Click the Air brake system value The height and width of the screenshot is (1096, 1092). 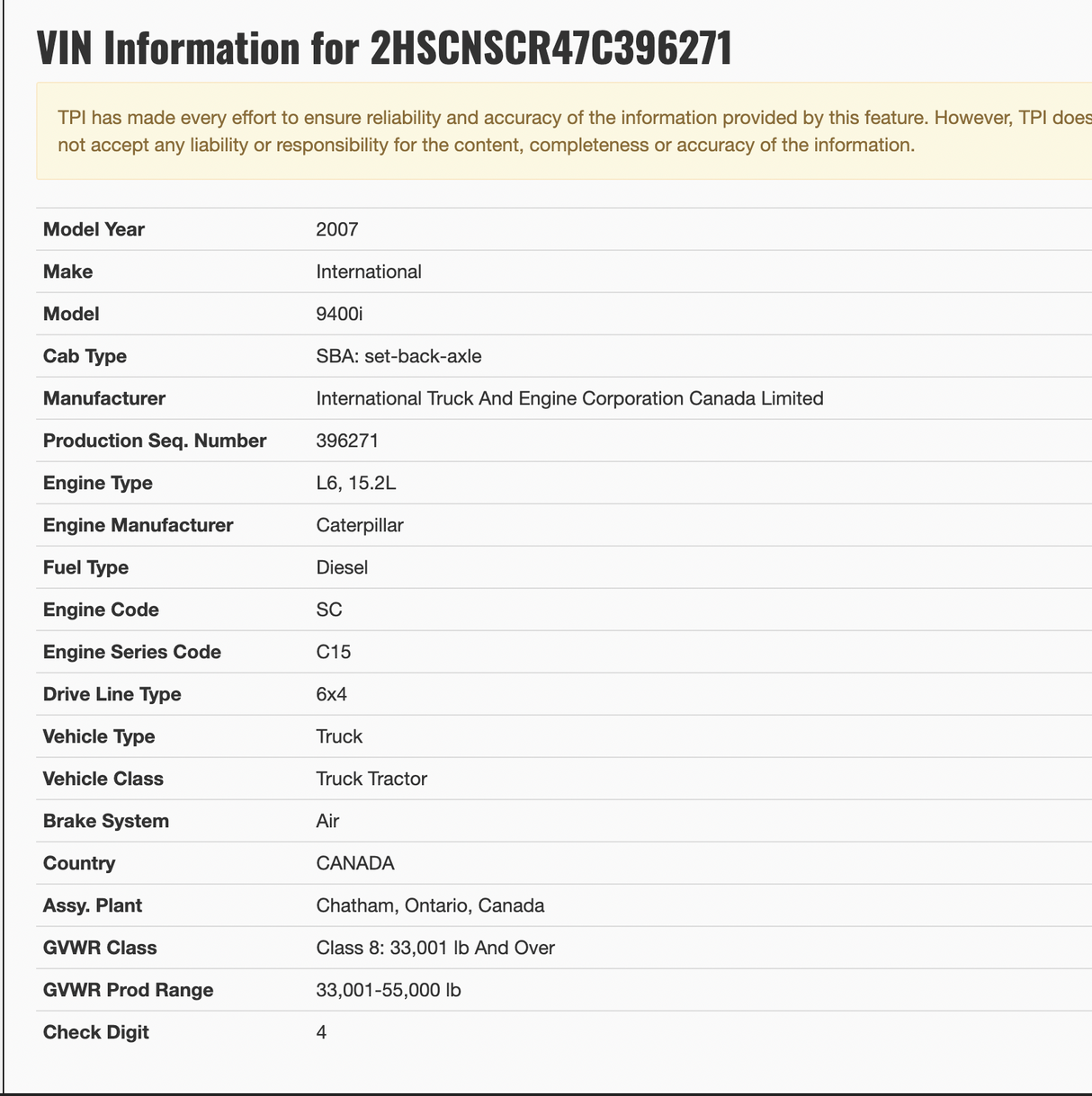click(x=327, y=821)
